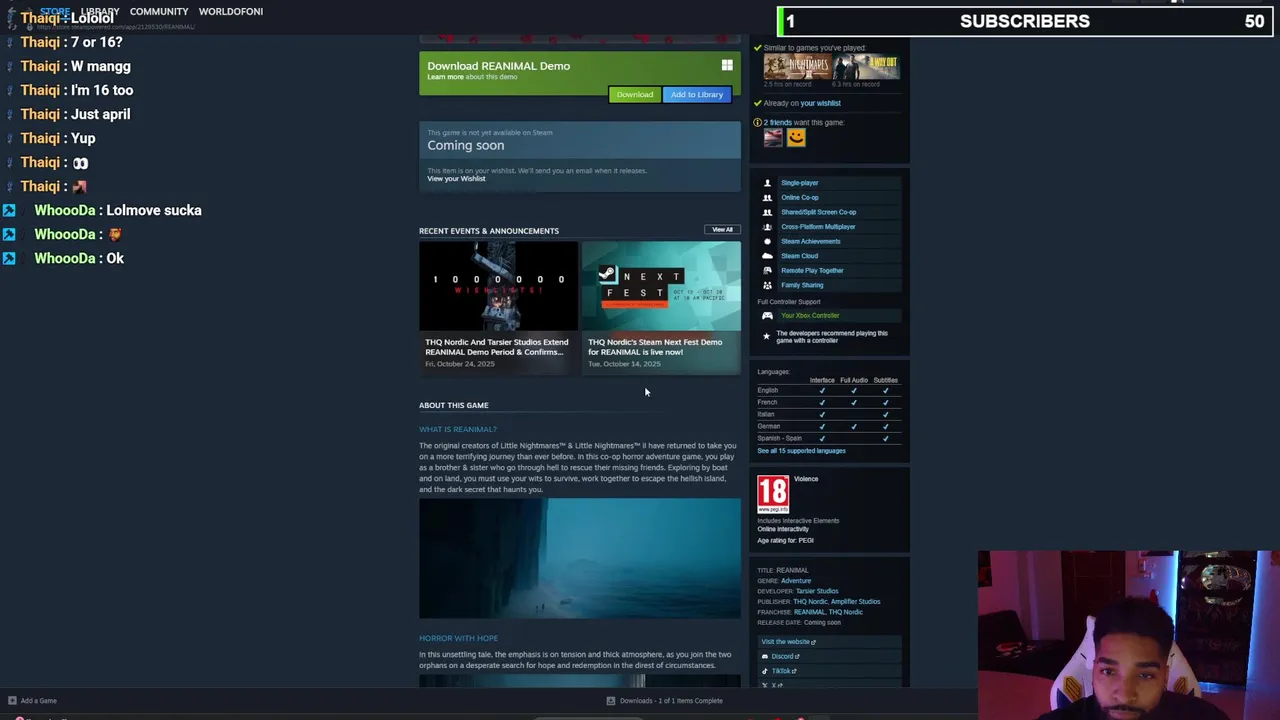
Task: Open the Amplifier Studios publisher link
Action: click(856, 602)
